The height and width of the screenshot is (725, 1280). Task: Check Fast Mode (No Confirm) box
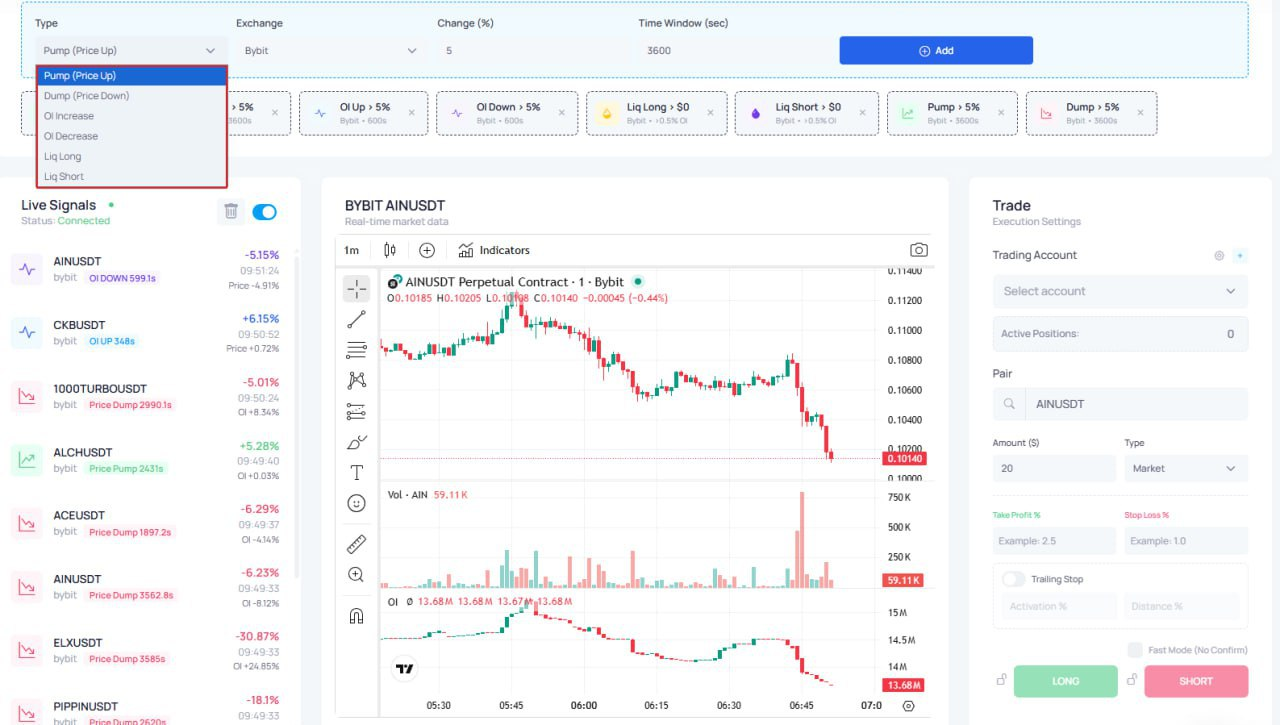1135,650
